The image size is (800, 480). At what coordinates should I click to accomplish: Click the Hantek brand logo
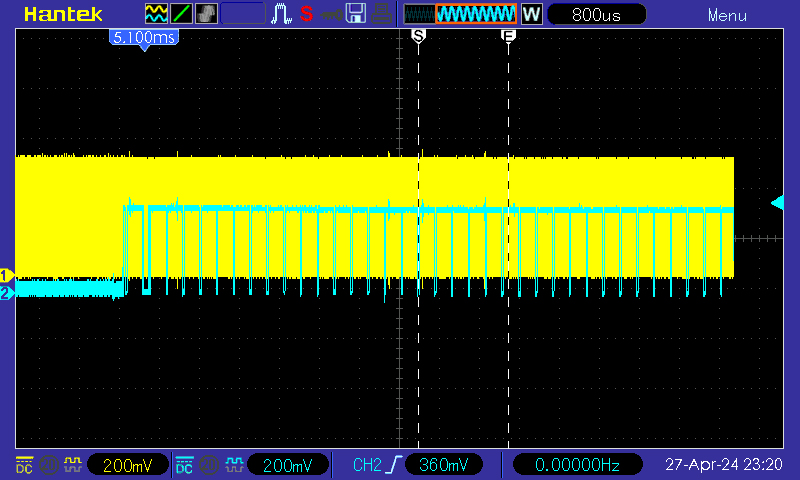(x=63, y=14)
